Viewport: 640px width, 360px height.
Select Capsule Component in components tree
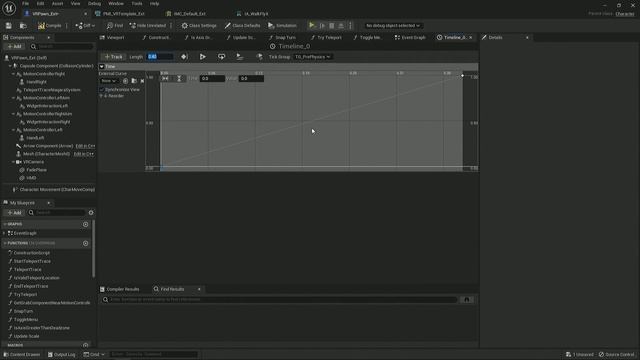tap(56, 66)
